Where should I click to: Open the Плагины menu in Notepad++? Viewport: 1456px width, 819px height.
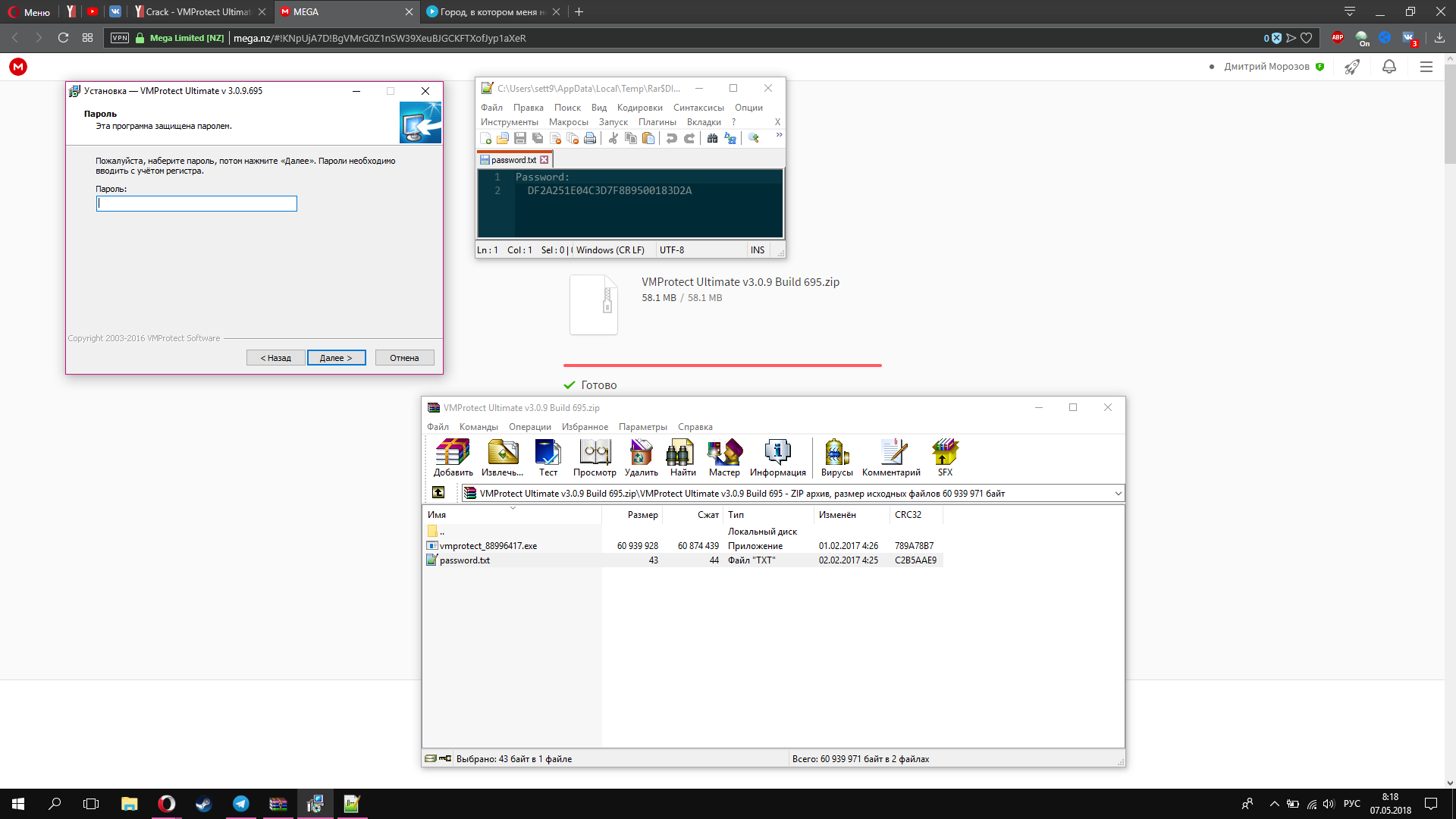[657, 122]
